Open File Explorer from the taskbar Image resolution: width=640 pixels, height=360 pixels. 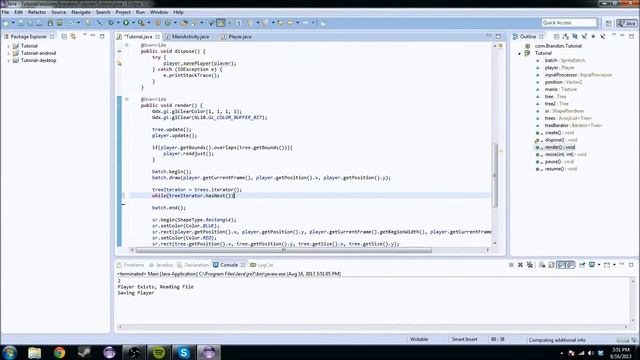[35, 353]
